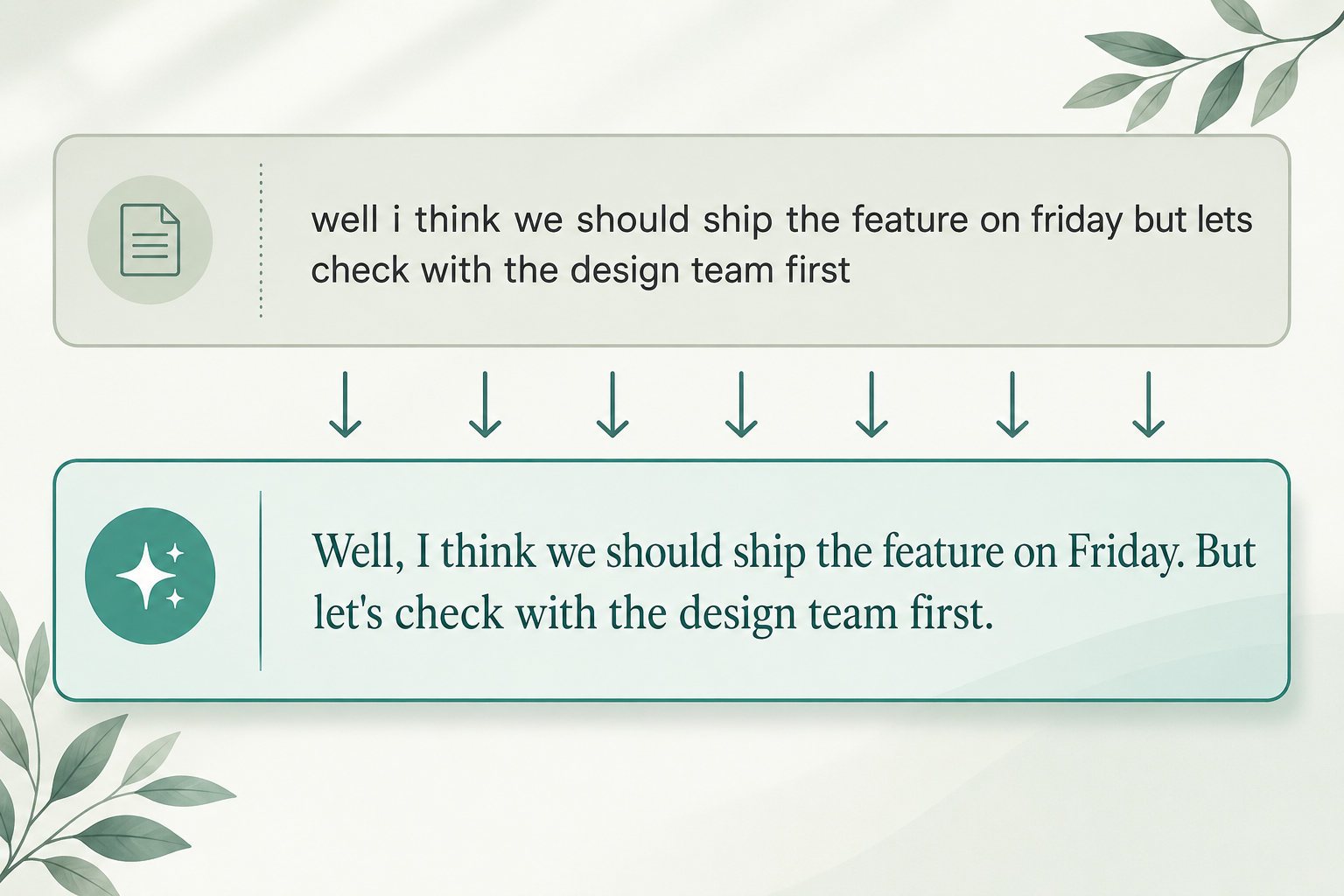
Task: Click the dotted vertical divider in the top box
Action: coord(261,240)
